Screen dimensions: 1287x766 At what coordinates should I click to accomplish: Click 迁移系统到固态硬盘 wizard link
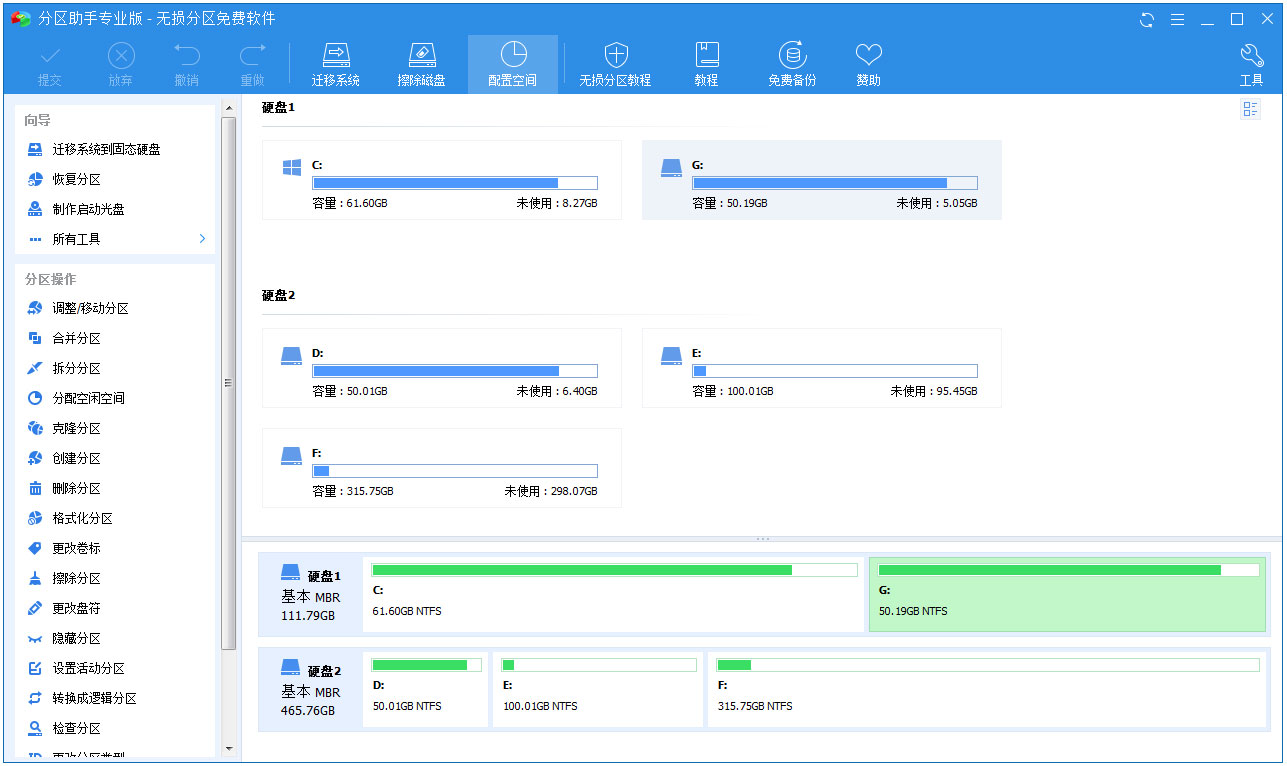(106, 149)
